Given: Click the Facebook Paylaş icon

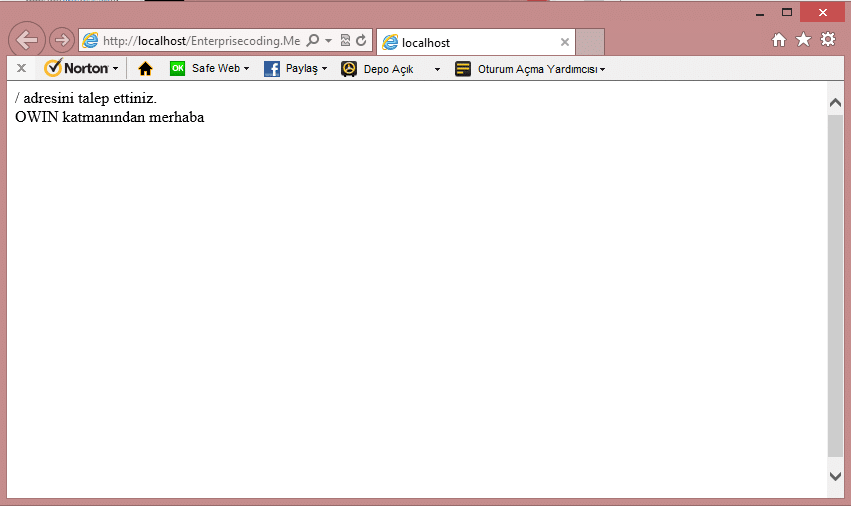Looking at the screenshot, I should [272, 68].
